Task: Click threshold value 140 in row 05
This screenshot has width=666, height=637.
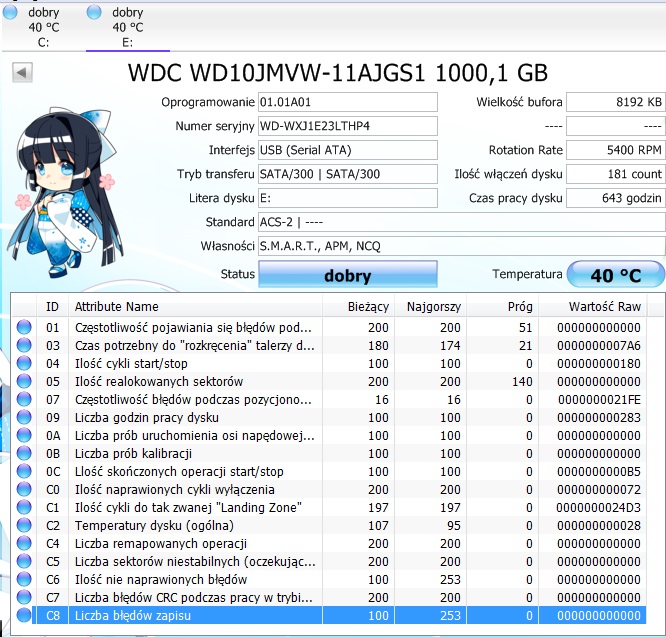Action: point(522,381)
